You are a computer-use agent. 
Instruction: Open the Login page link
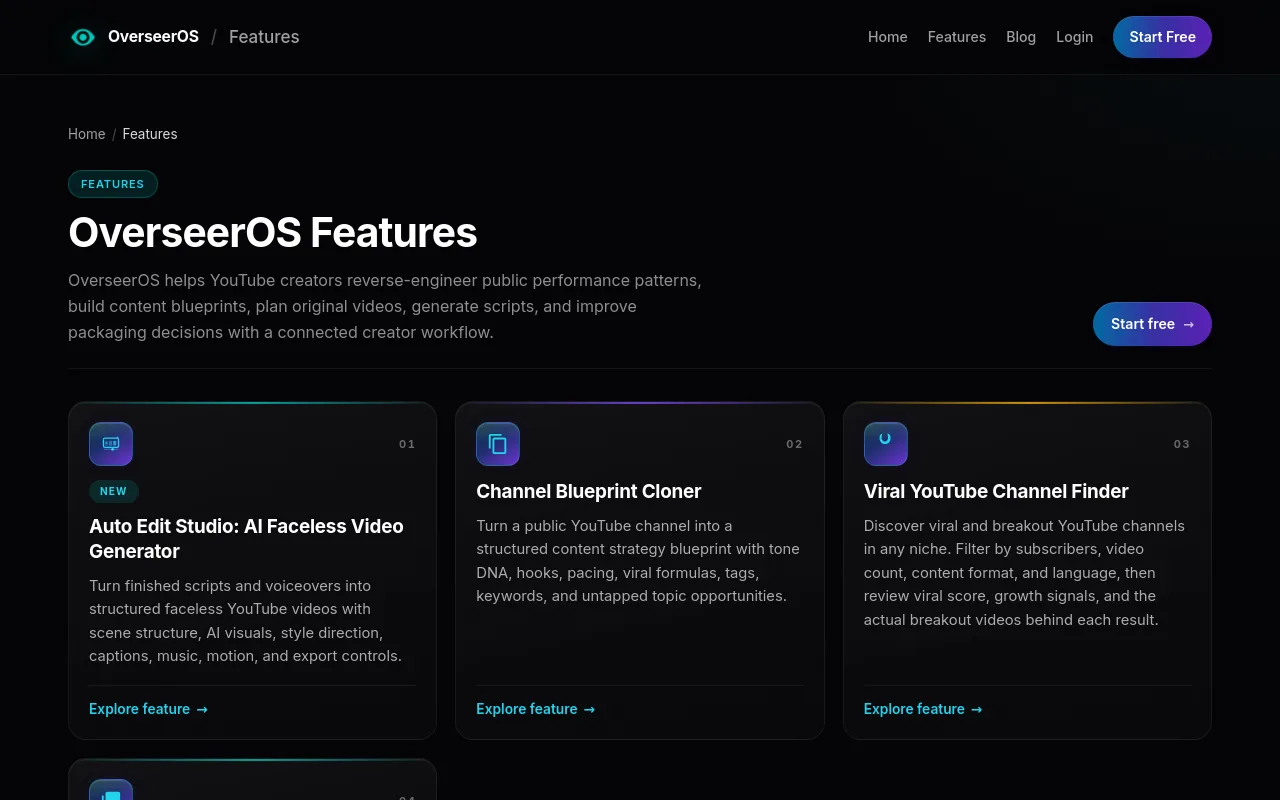coord(1075,37)
